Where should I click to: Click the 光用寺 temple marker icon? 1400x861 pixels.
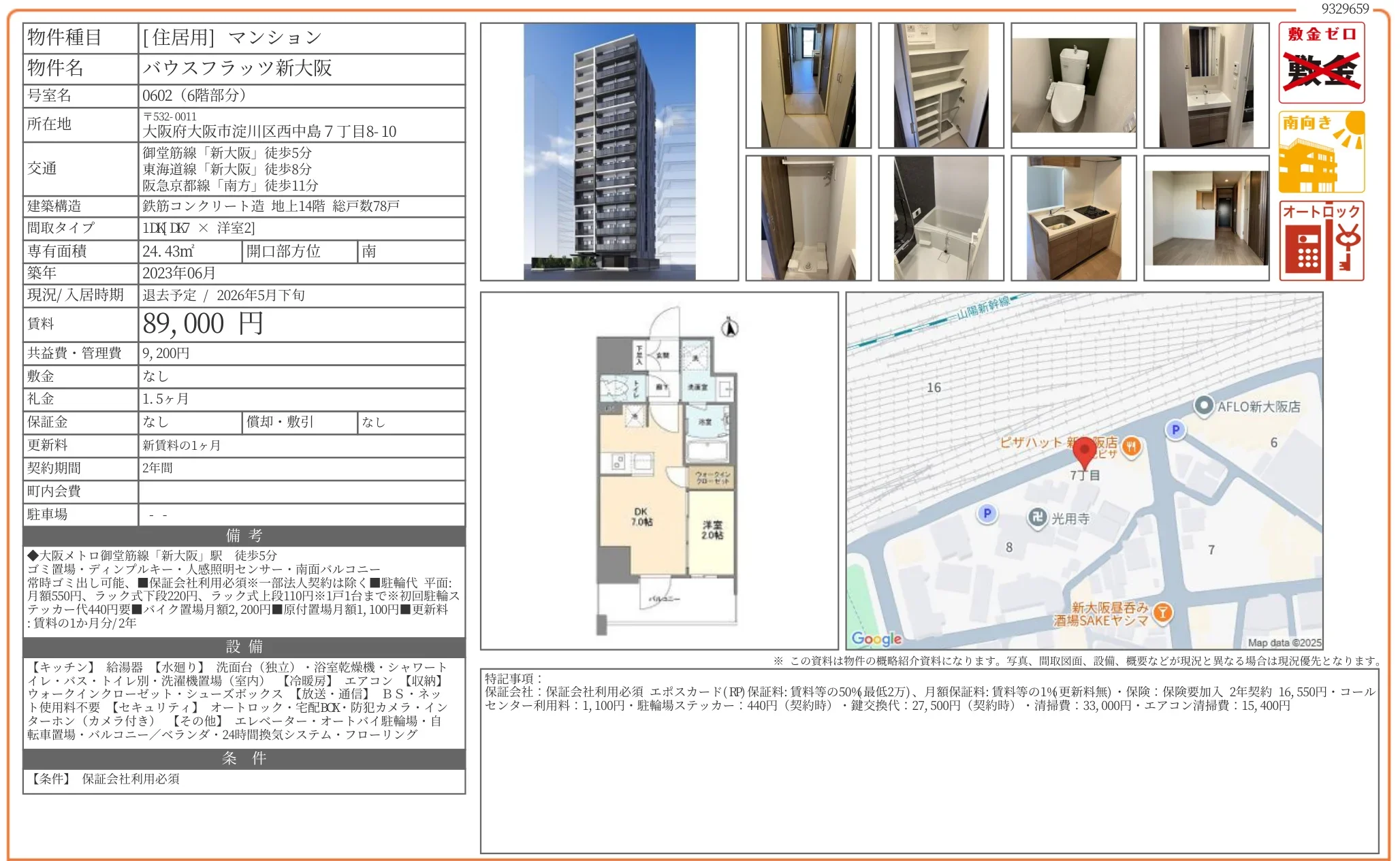1037,518
